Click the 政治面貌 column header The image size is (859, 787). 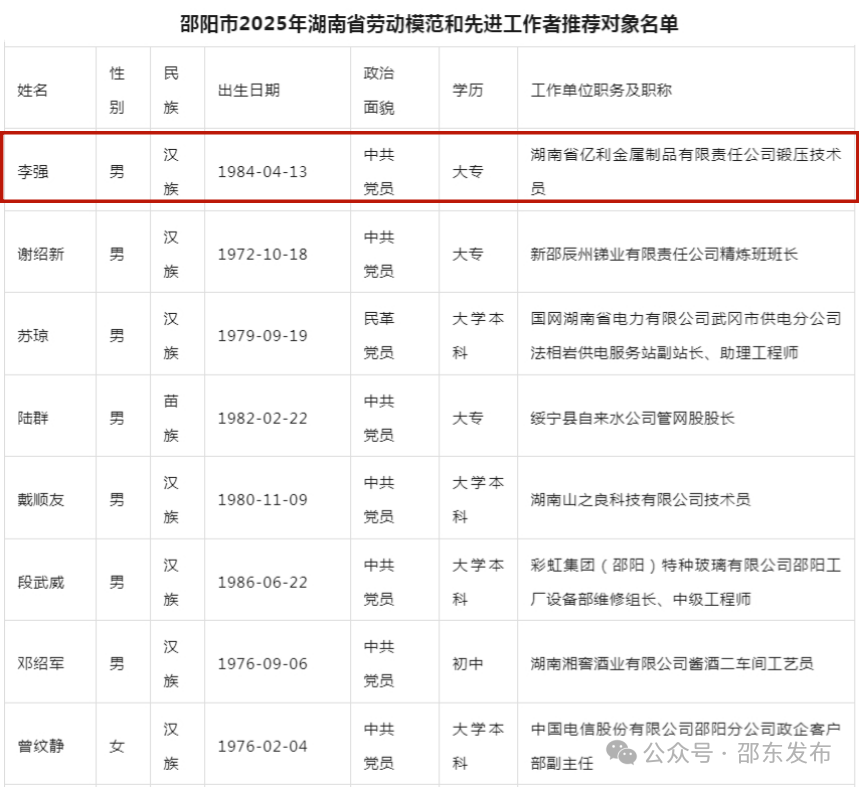coord(379,90)
